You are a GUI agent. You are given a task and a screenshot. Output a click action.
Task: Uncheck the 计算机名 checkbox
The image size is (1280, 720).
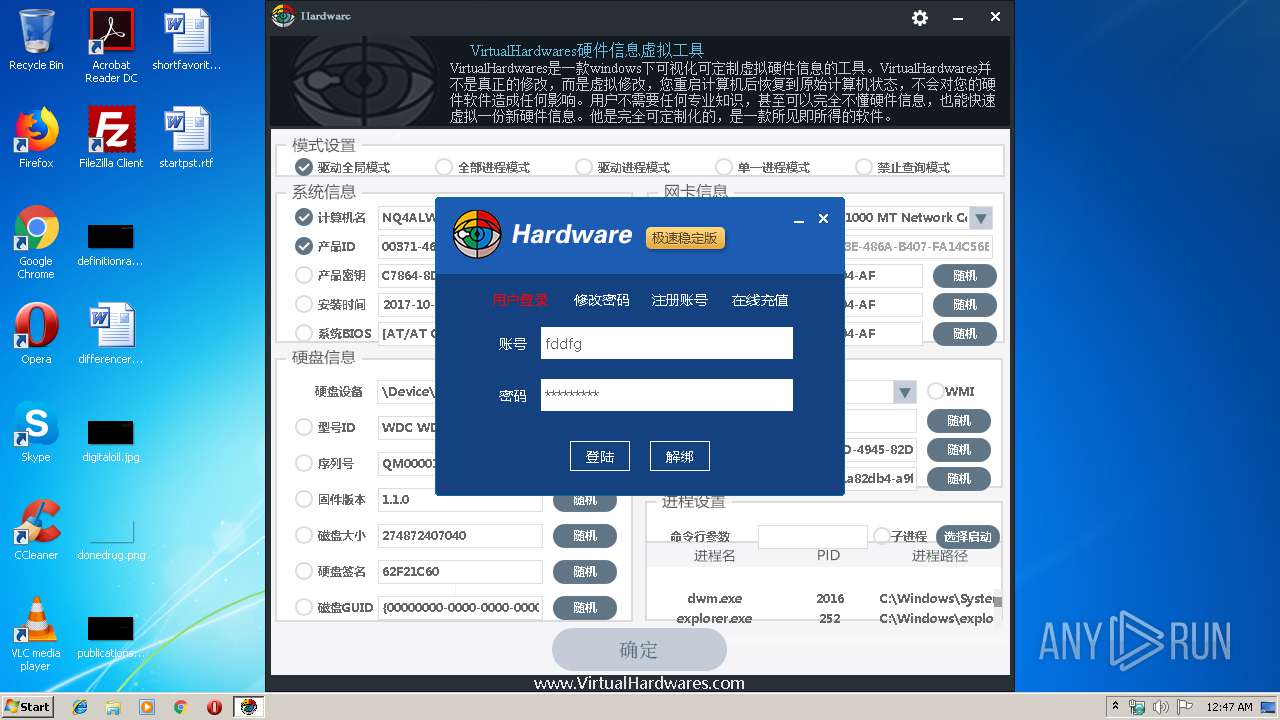coord(304,217)
